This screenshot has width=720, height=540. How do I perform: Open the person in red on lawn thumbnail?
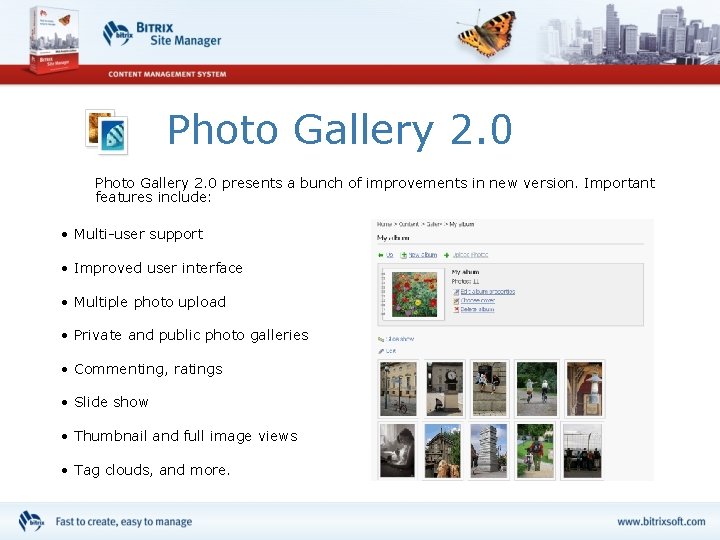[535, 450]
